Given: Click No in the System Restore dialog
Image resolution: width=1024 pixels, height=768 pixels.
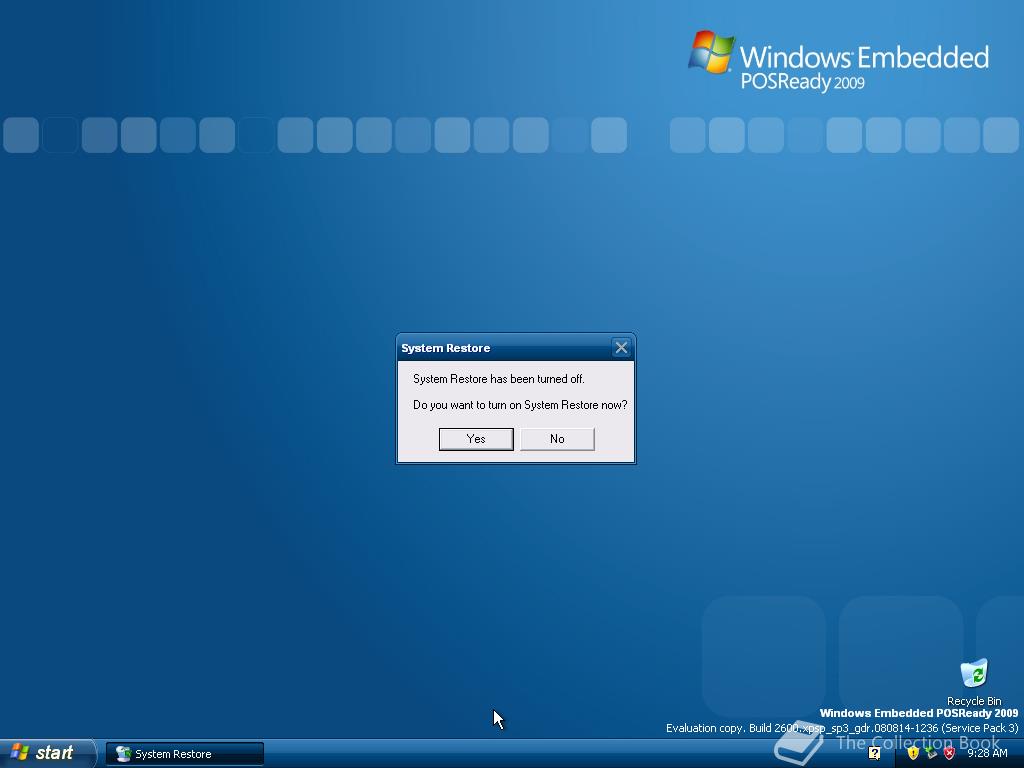Looking at the screenshot, I should click(x=557, y=439).
